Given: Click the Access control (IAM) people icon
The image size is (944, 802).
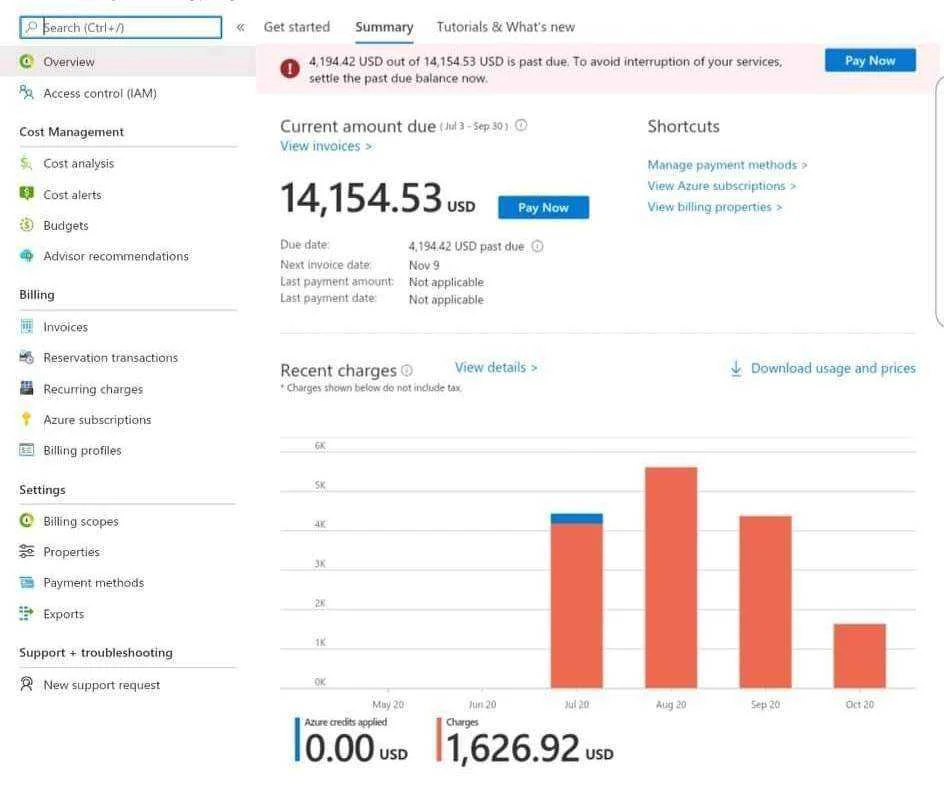Looking at the screenshot, I should pyautogui.click(x=26, y=93).
